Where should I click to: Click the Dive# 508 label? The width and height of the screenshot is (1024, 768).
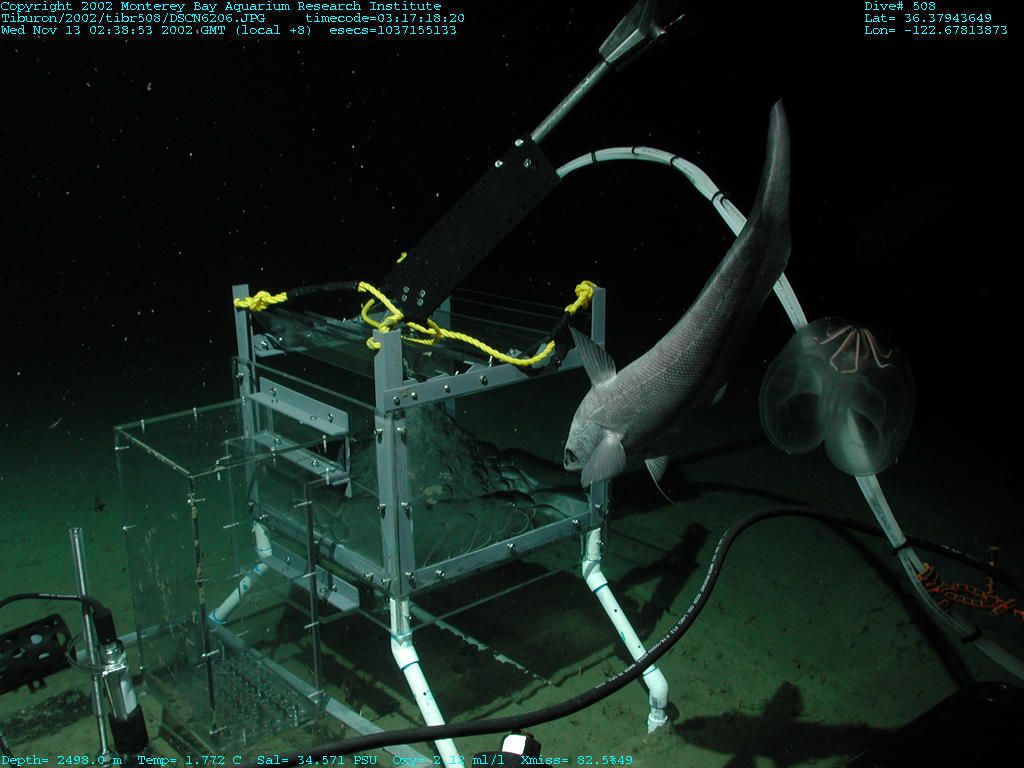(x=899, y=6)
